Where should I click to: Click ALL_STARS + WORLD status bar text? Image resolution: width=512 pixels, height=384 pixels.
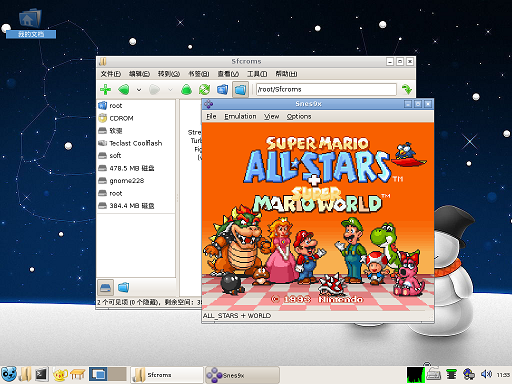click(237, 316)
